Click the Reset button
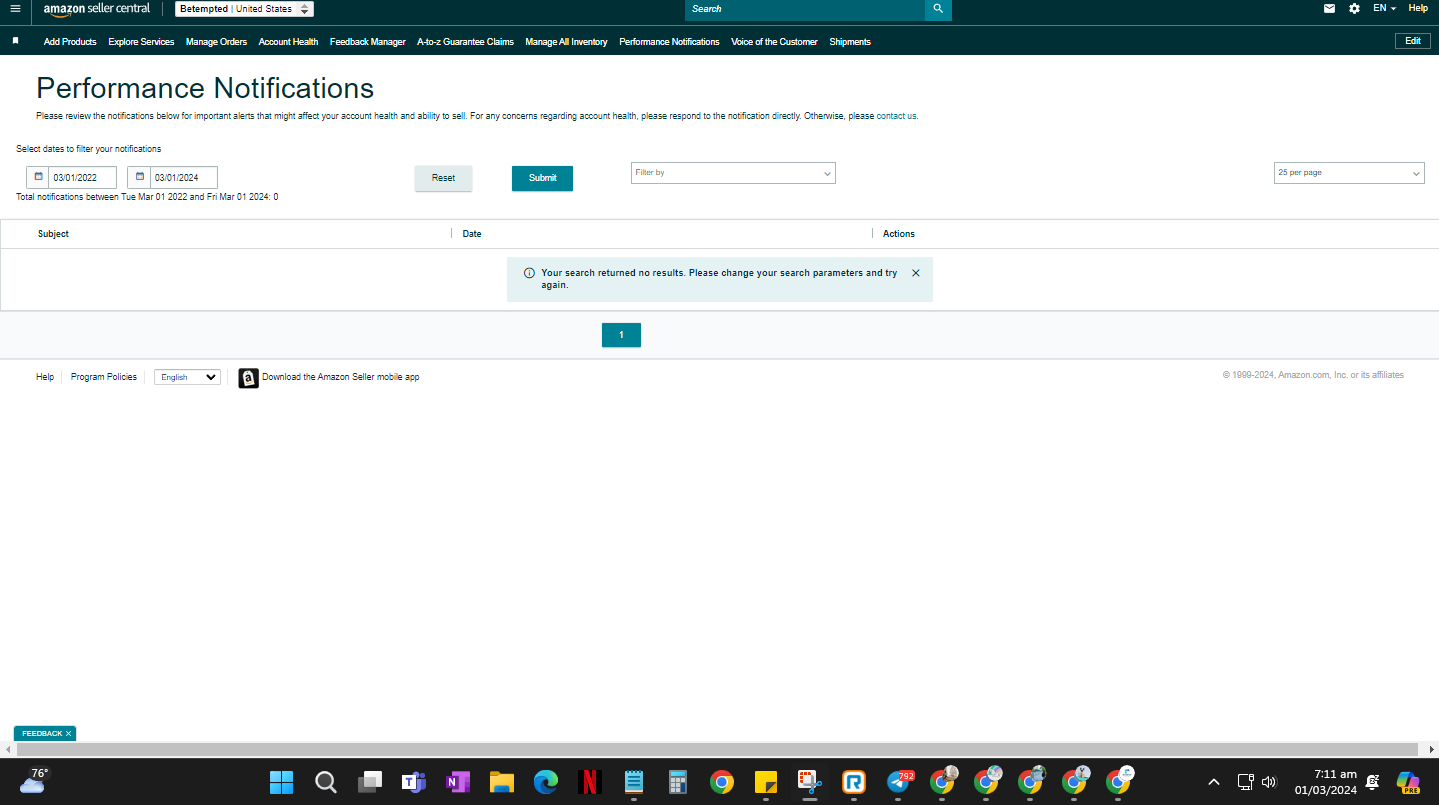The width and height of the screenshot is (1439, 805). click(443, 178)
